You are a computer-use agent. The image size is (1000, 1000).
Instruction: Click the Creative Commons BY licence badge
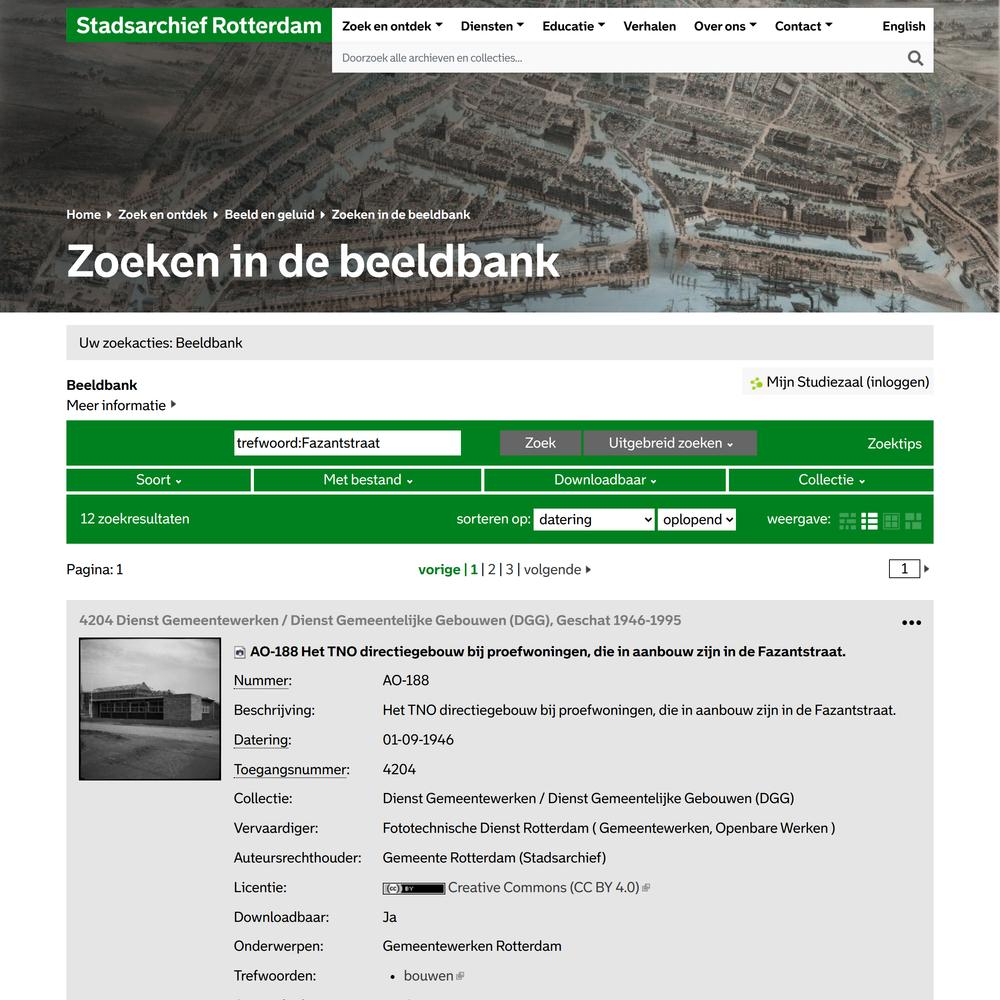pyautogui.click(x=413, y=888)
